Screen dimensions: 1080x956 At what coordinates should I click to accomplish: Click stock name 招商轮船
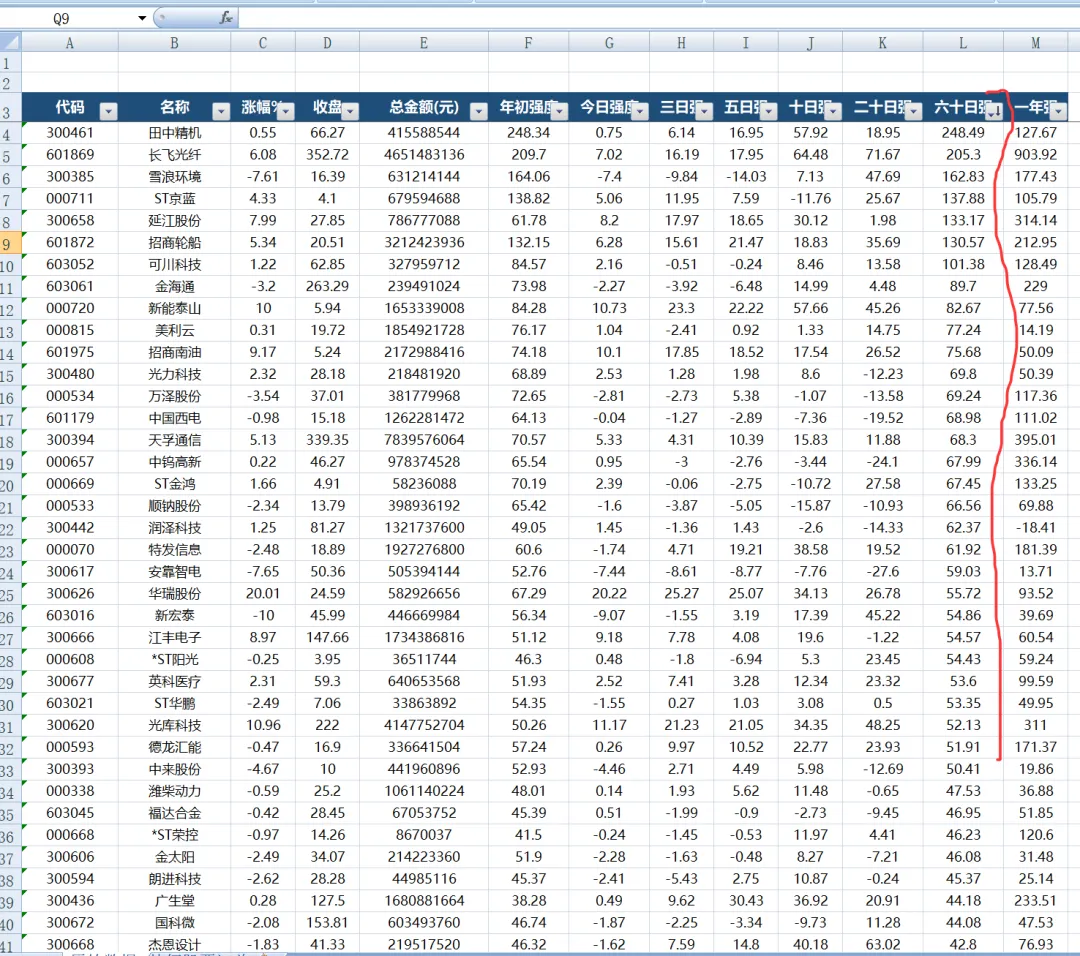(174, 242)
